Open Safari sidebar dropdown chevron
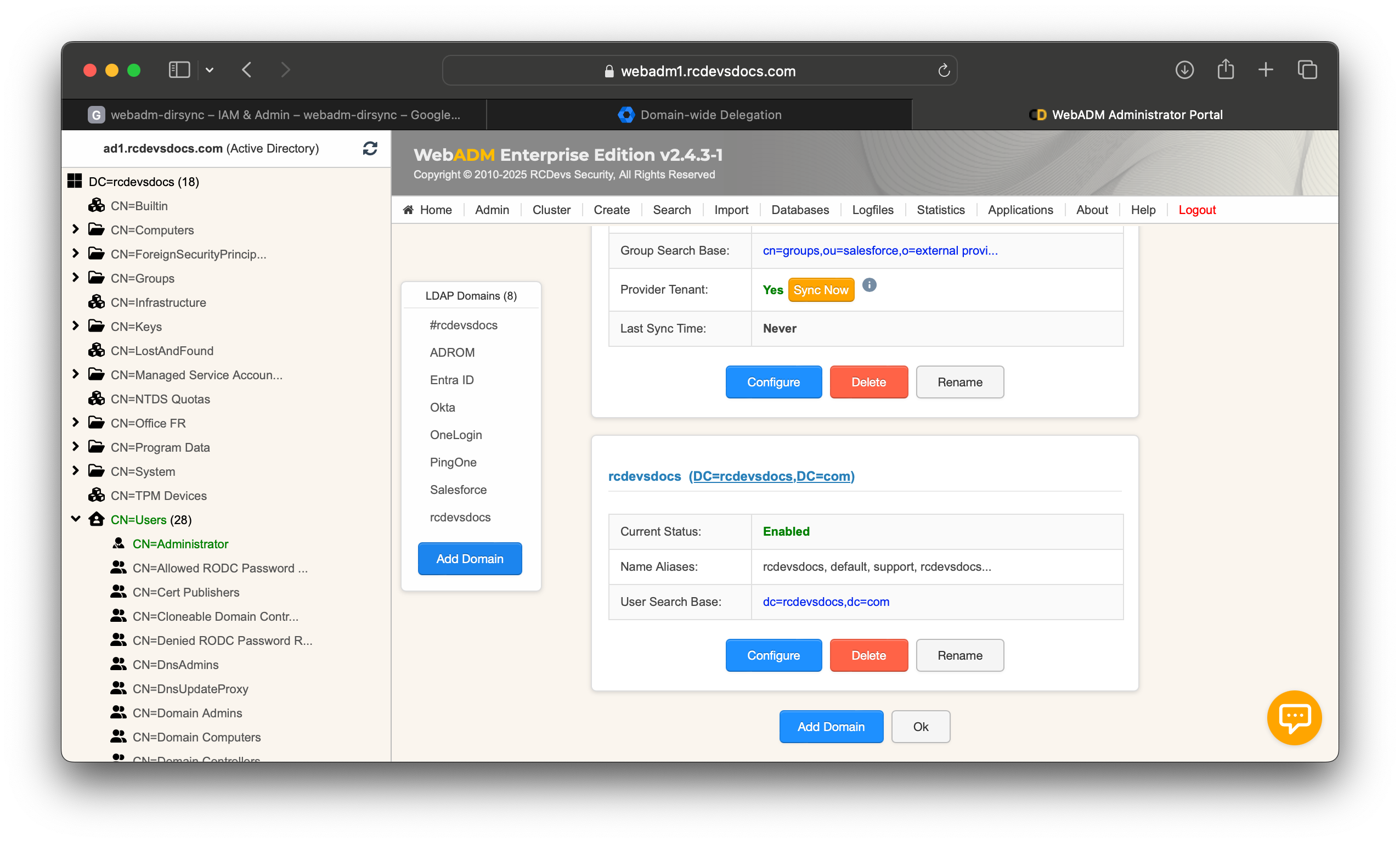The width and height of the screenshot is (1400, 843). coord(210,70)
